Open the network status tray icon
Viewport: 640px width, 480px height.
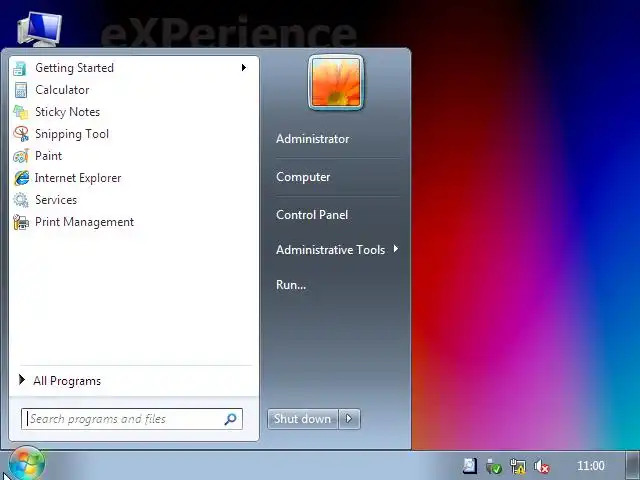tap(518, 466)
